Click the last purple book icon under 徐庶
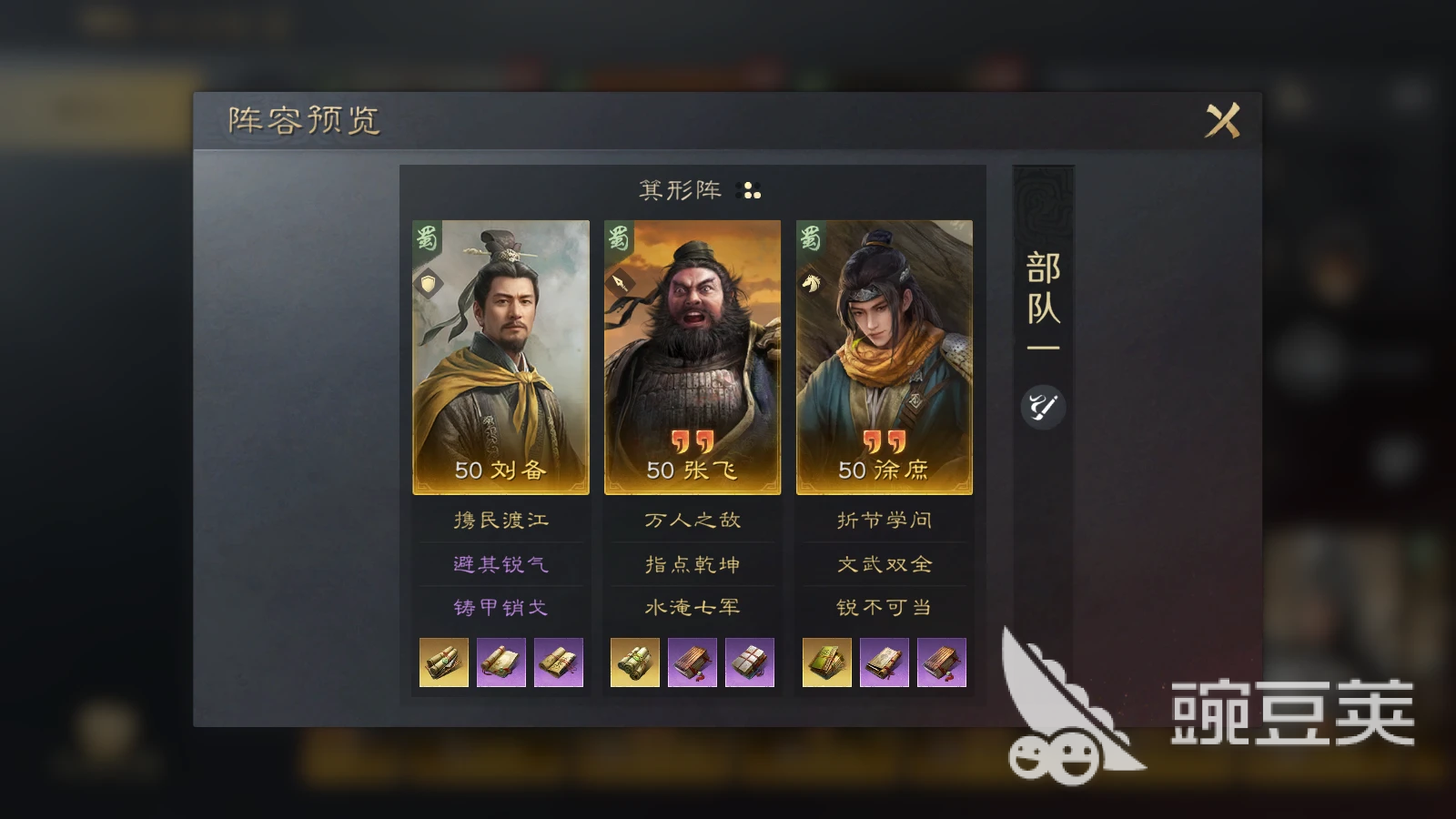The image size is (1456, 819). (942, 662)
